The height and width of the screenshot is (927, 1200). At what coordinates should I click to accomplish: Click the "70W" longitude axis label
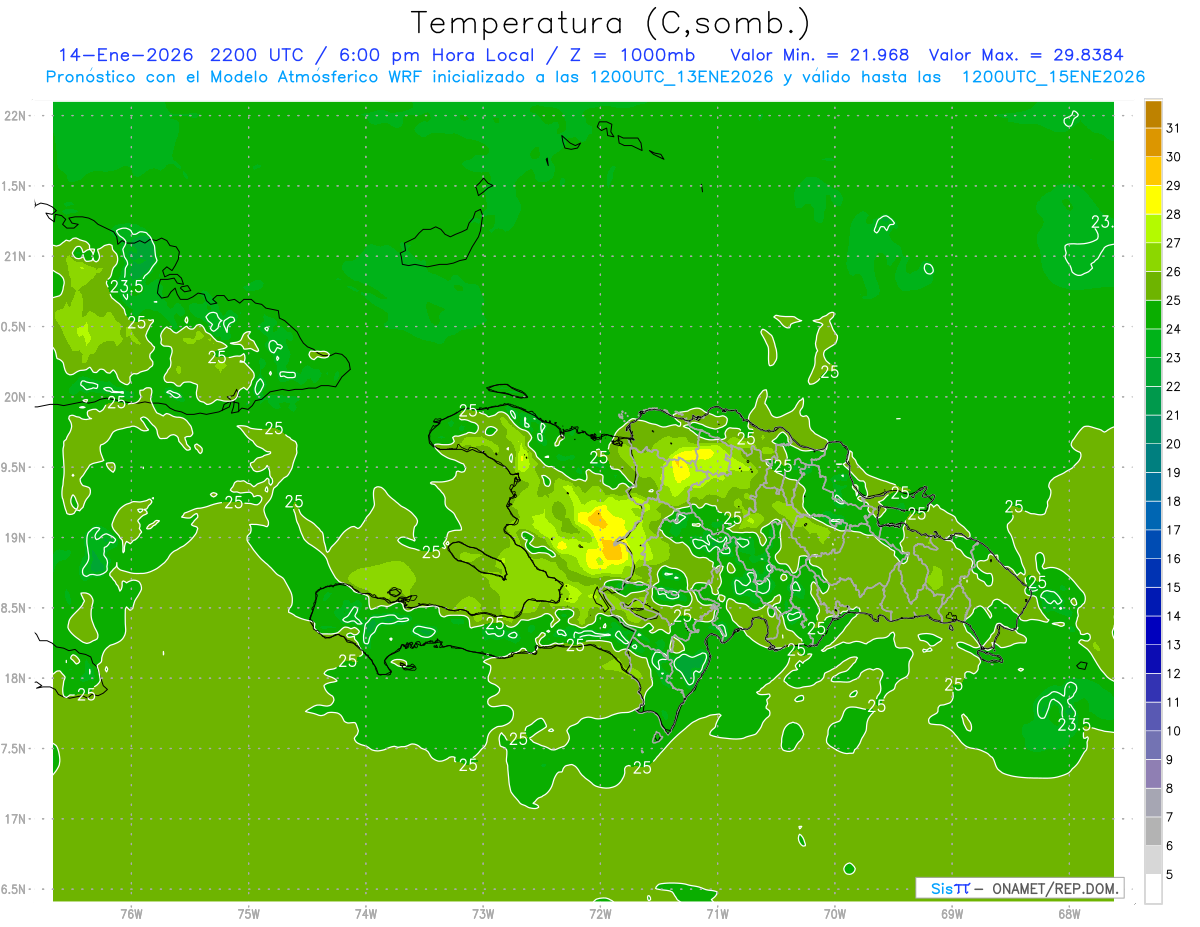(834, 913)
